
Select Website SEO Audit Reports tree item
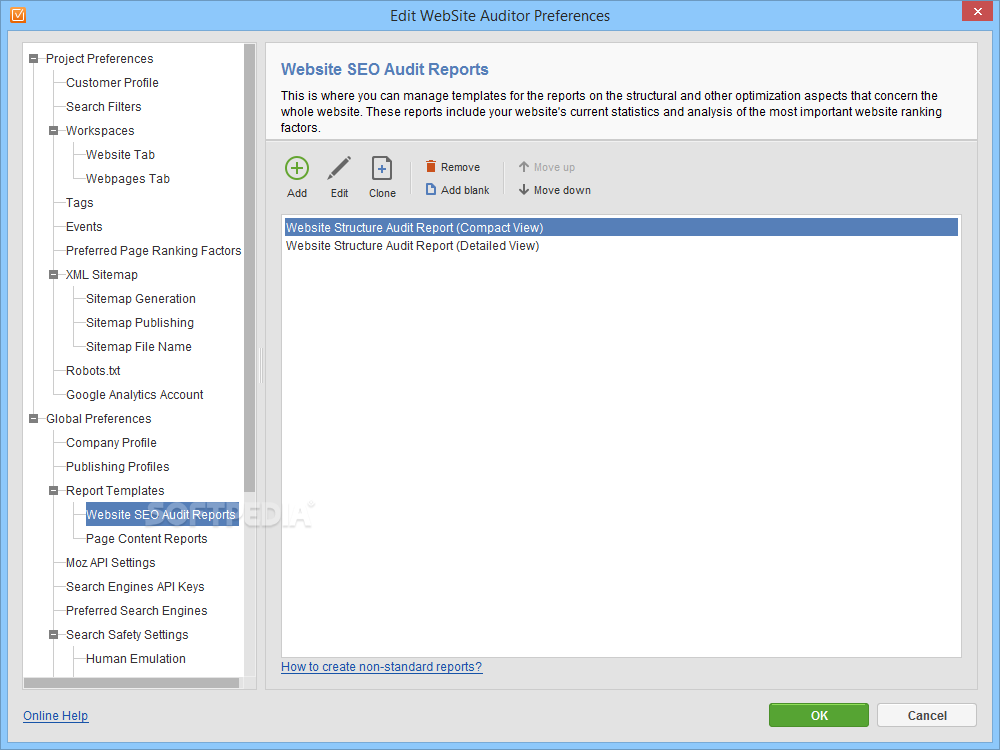[162, 515]
